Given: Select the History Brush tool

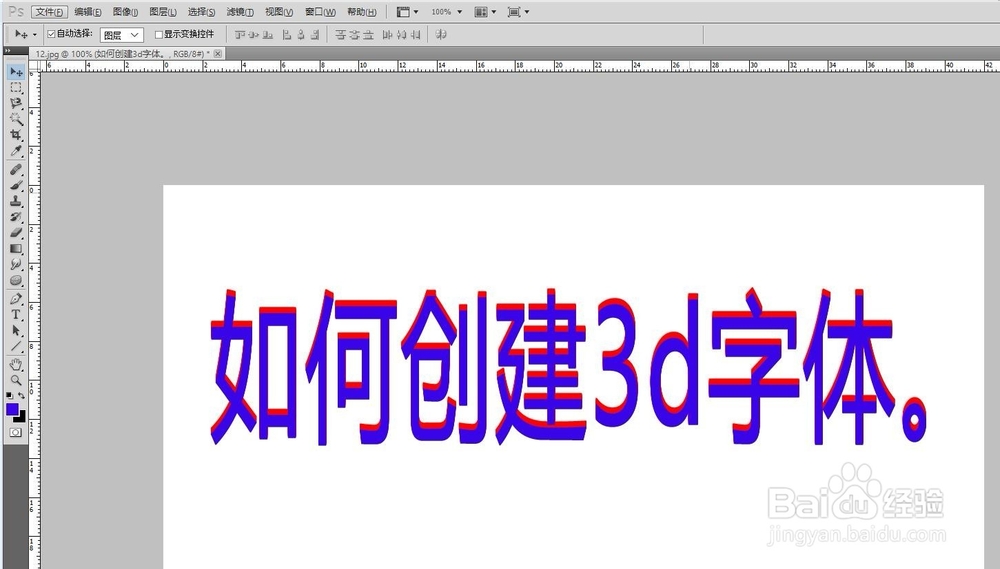Looking at the screenshot, I should pos(16,217).
